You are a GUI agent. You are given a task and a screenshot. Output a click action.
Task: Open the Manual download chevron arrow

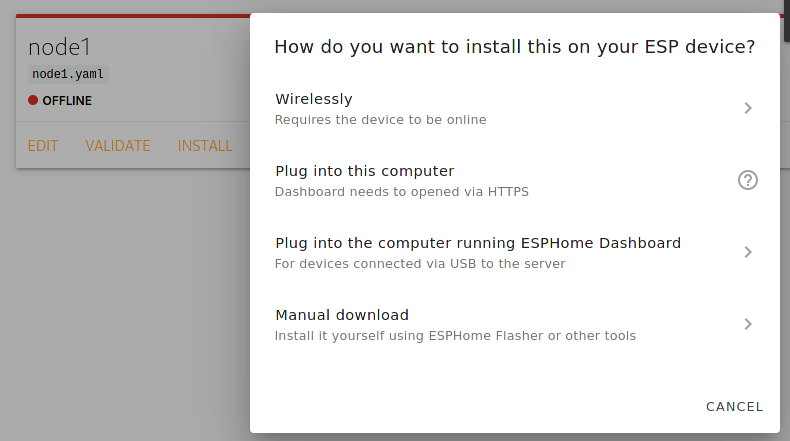pos(748,324)
